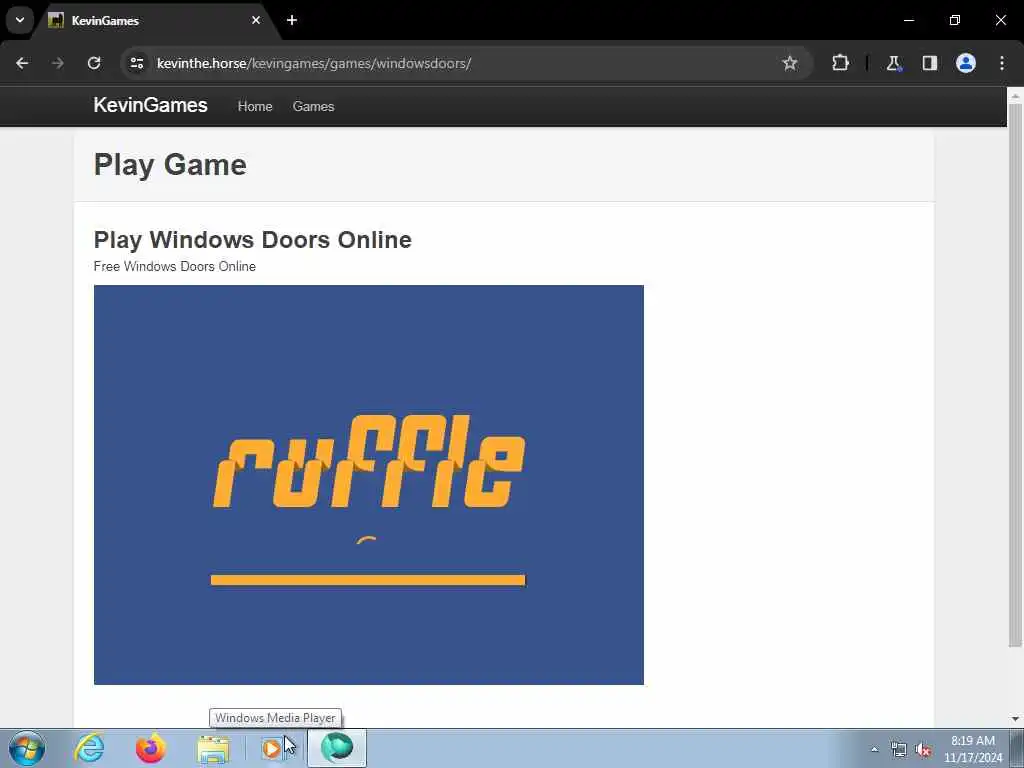Click the Ruffle loading game area

(x=368, y=485)
